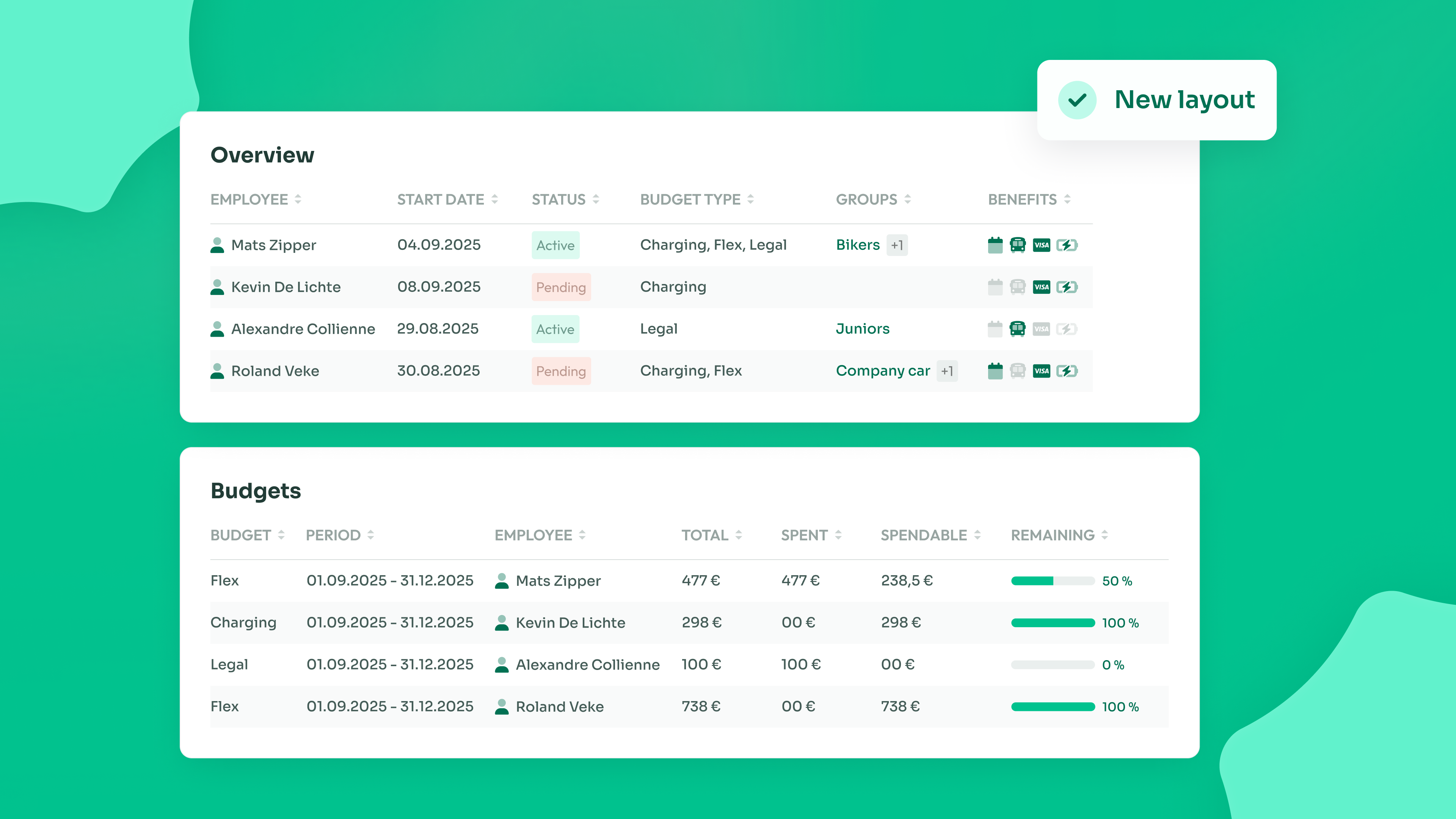The width and height of the screenshot is (1456, 819).
Task: Click Mats Zipper's bus benefit icon
Action: (x=1017, y=245)
